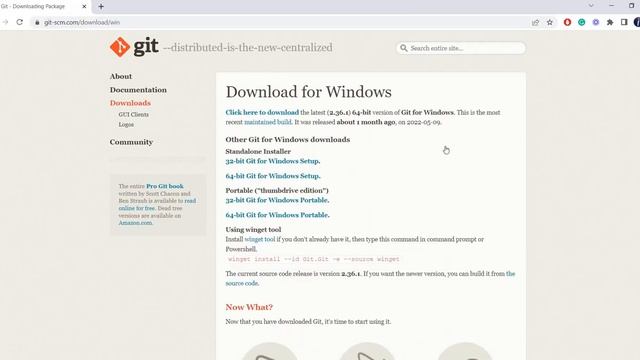Download 32-bit Git for Windows Portable

(277, 200)
